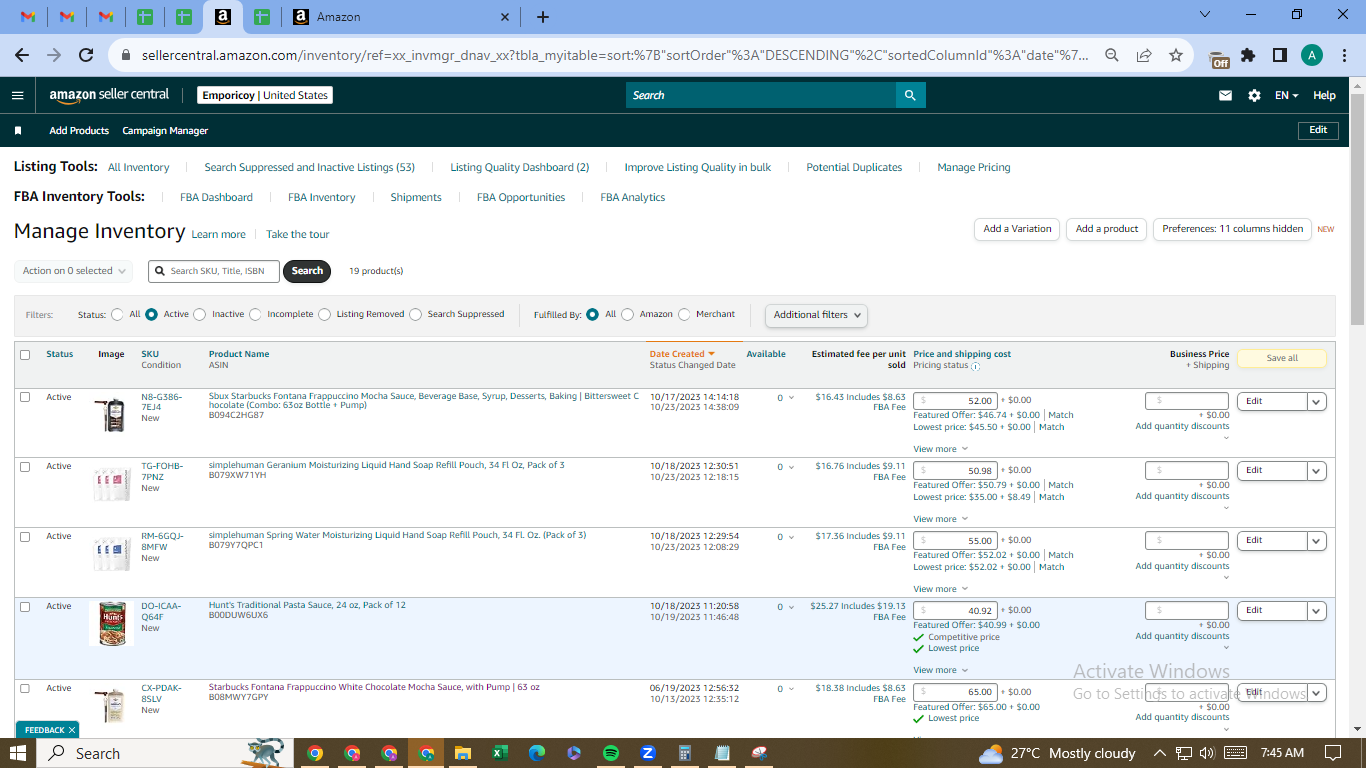Click the top search magnifier button
Viewport: 1366px width, 768px height.
910,95
